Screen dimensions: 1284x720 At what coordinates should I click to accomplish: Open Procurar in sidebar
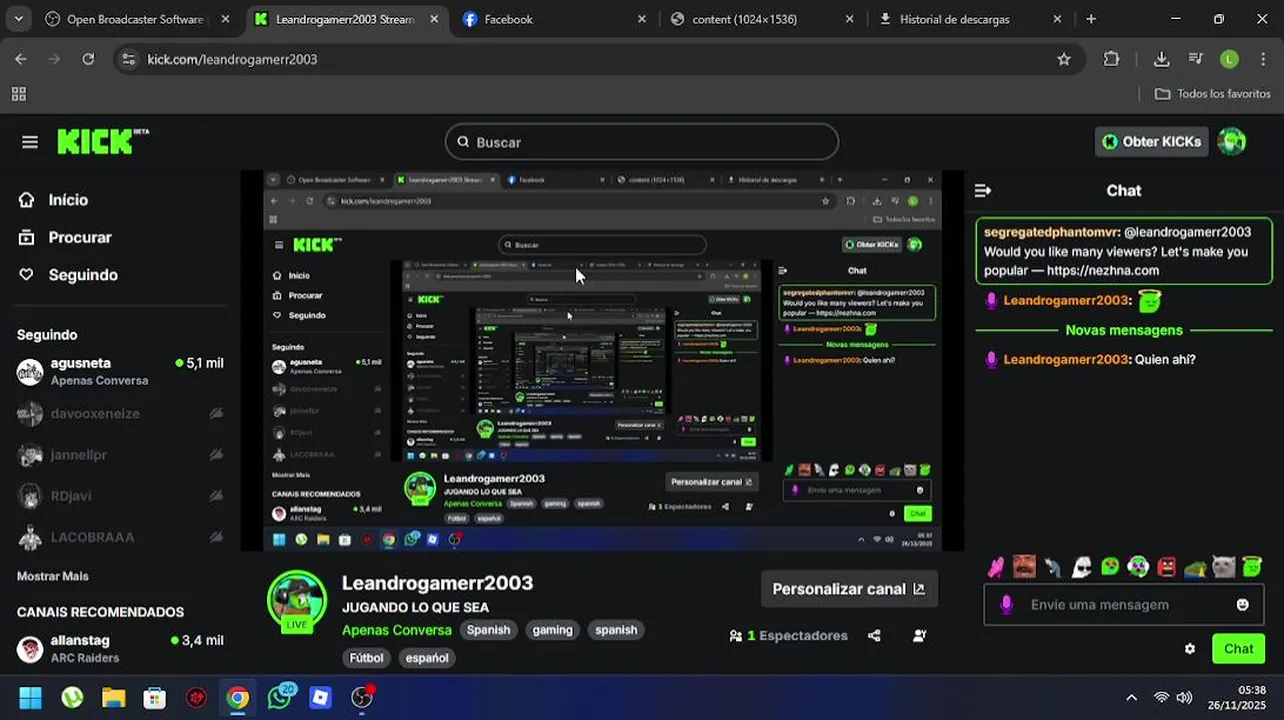click(66, 238)
